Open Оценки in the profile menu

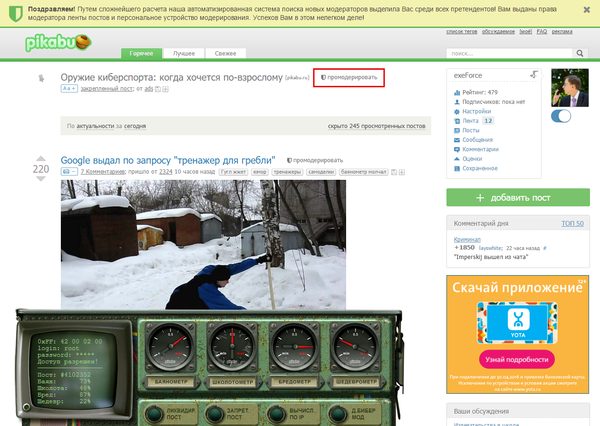(x=468, y=159)
